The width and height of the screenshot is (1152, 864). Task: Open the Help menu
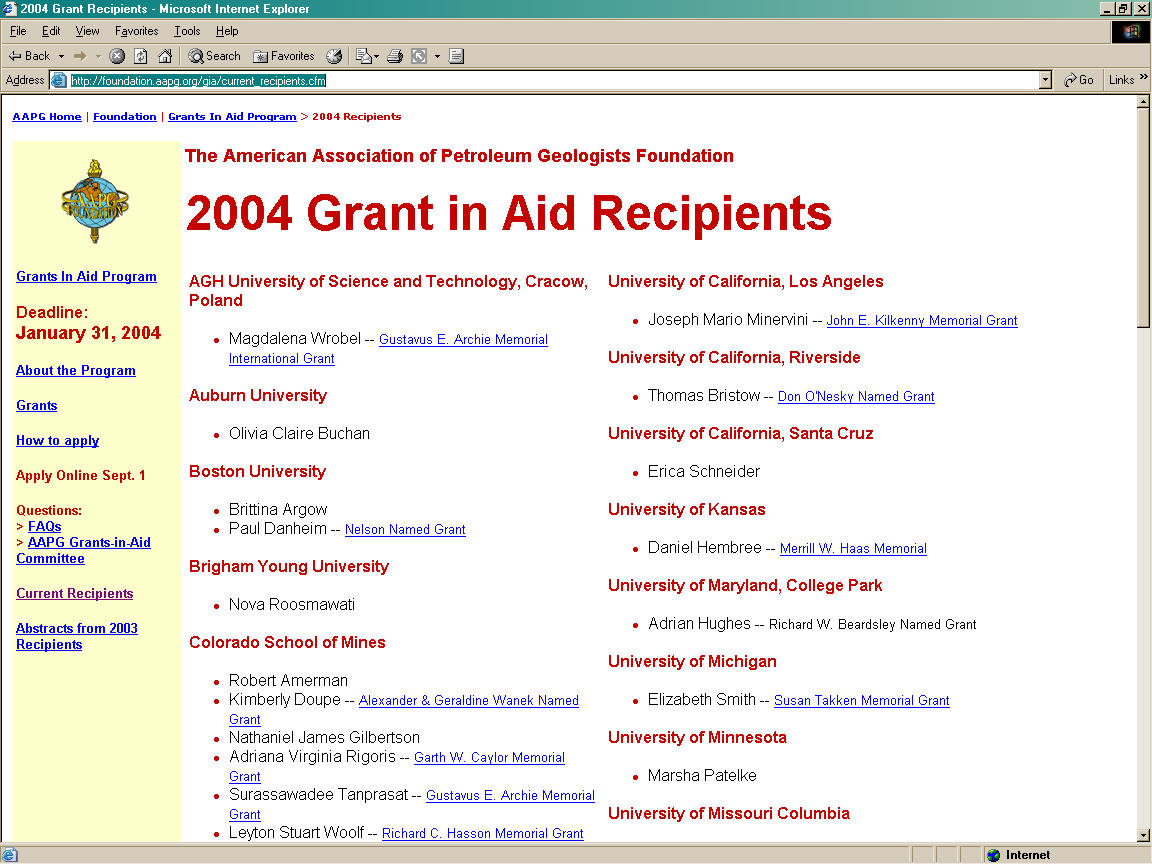(x=227, y=31)
